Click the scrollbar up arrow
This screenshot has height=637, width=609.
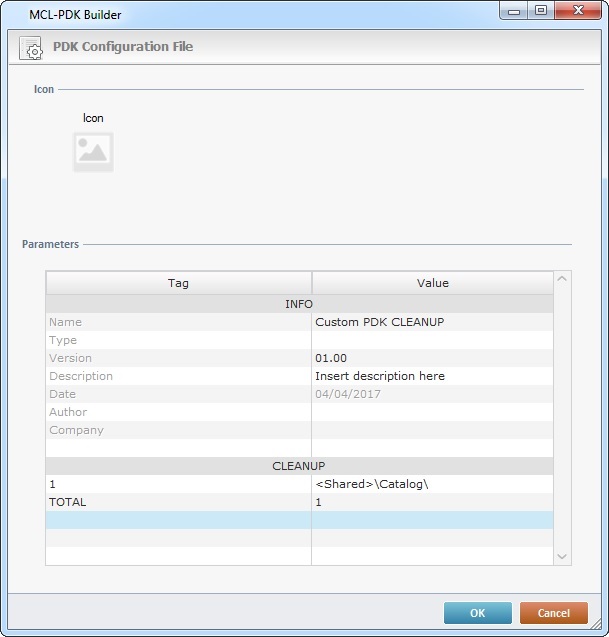pyautogui.click(x=561, y=279)
